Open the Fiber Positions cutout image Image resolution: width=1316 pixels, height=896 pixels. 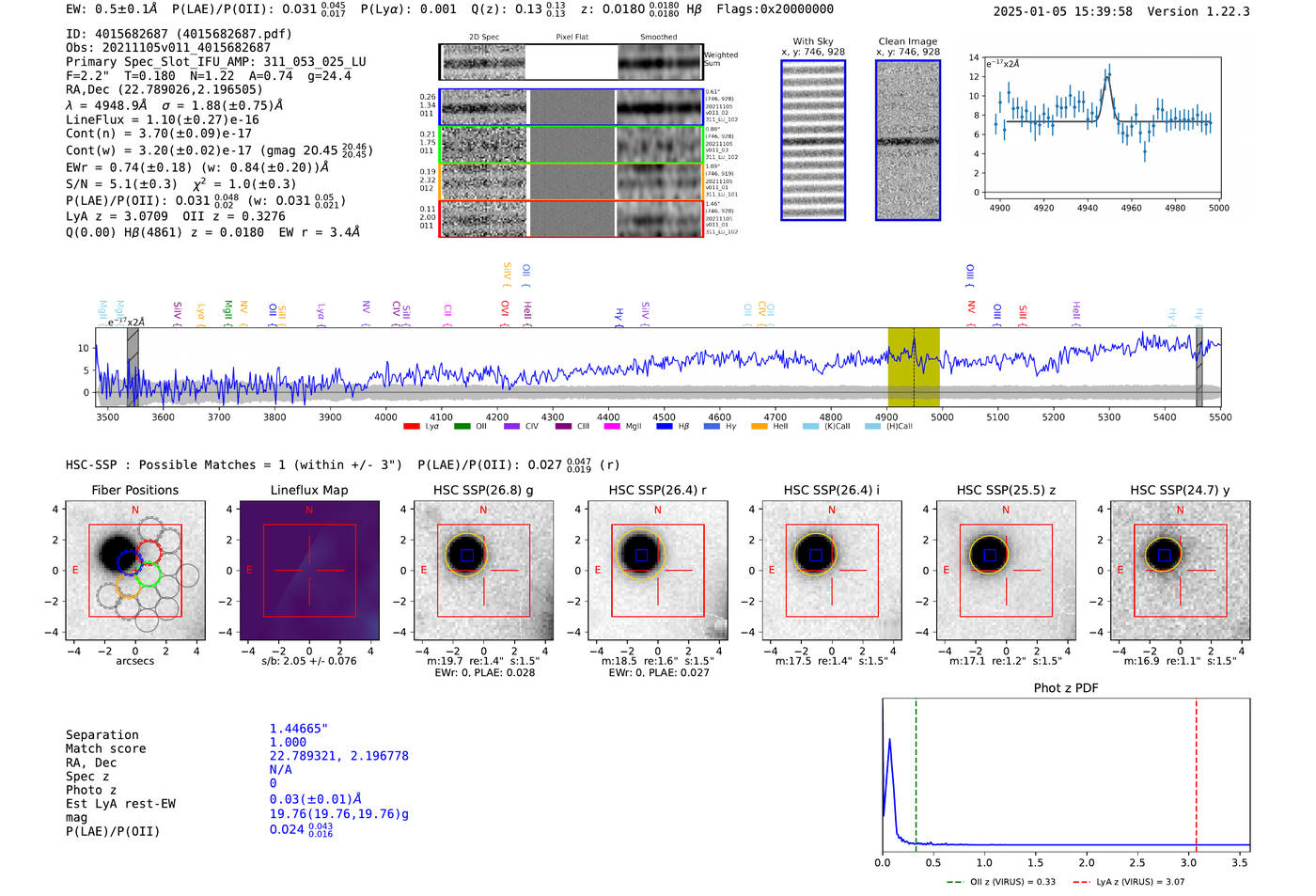click(x=135, y=571)
